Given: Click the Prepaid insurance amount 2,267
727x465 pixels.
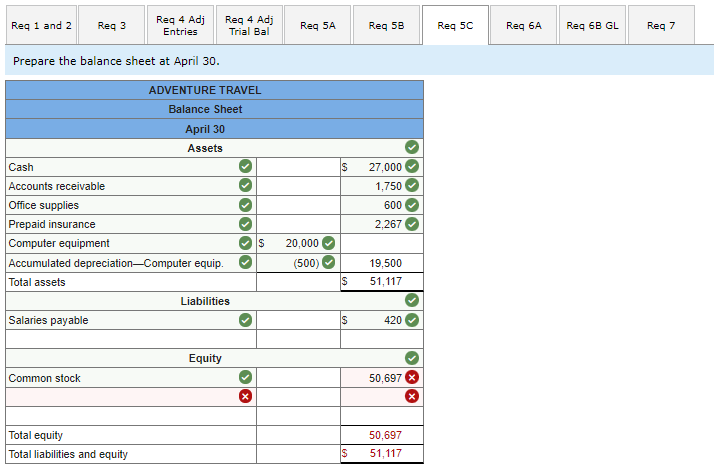Looking at the screenshot, I should pyautogui.click(x=382, y=224).
